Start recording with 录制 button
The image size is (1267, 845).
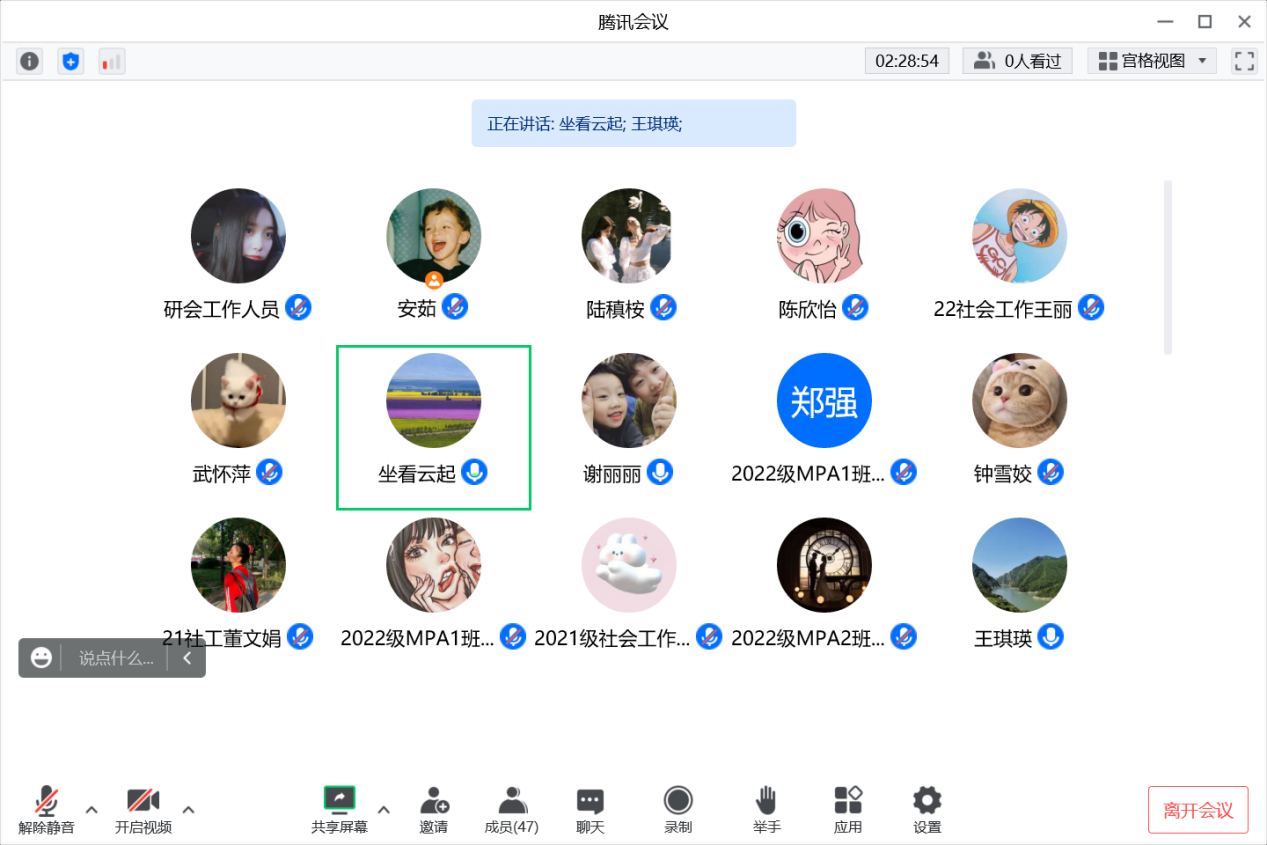(678, 809)
